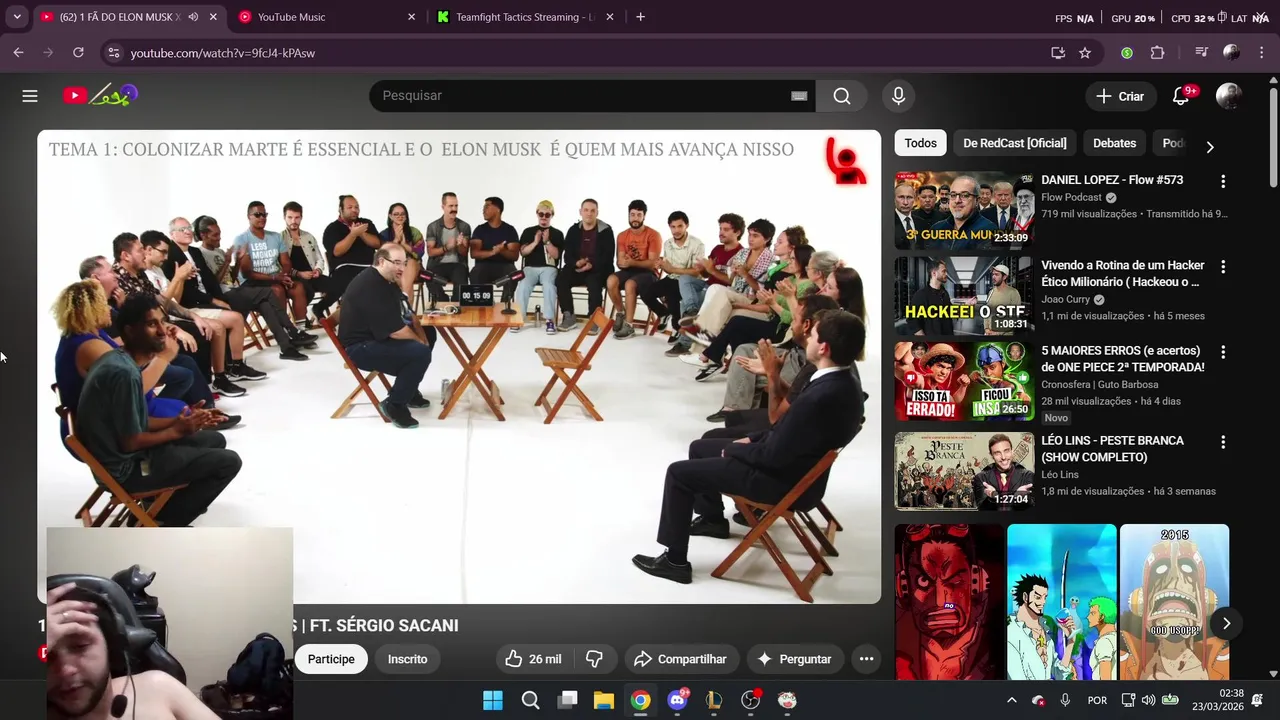Start voice search with microphone icon
The height and width of the screenshot is (720, 1280).
point(898,96)
